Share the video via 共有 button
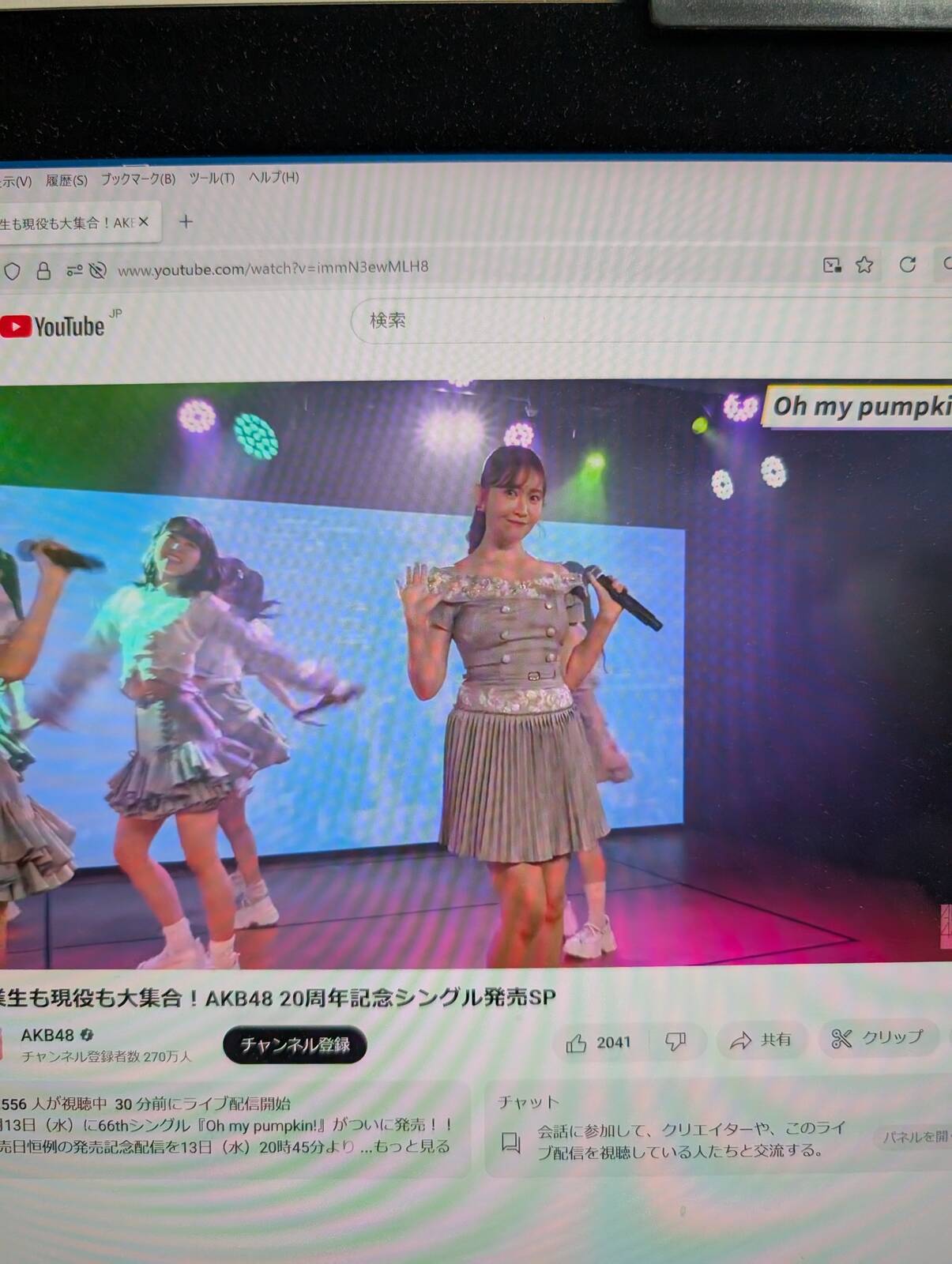 [x=761, y=1040]
